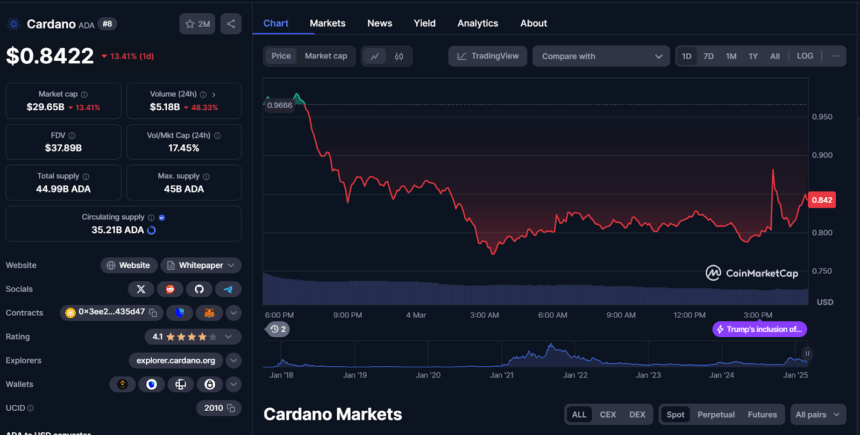Select Market cap chart mode

(326, 56)
